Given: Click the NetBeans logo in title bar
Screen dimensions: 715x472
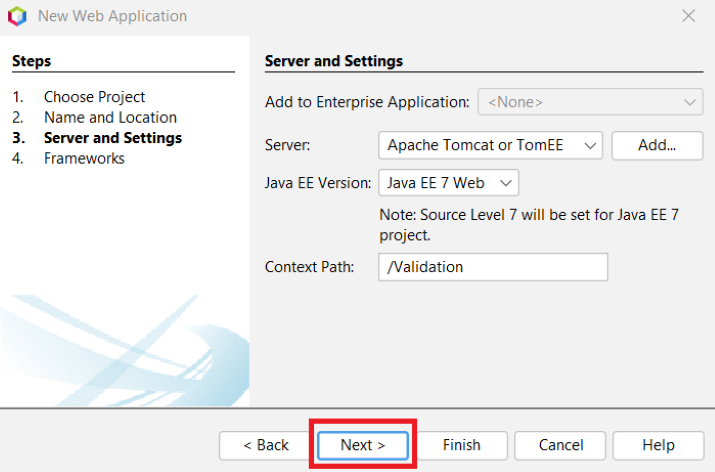Looking at the screenshot, I should [x=16, y=16].
